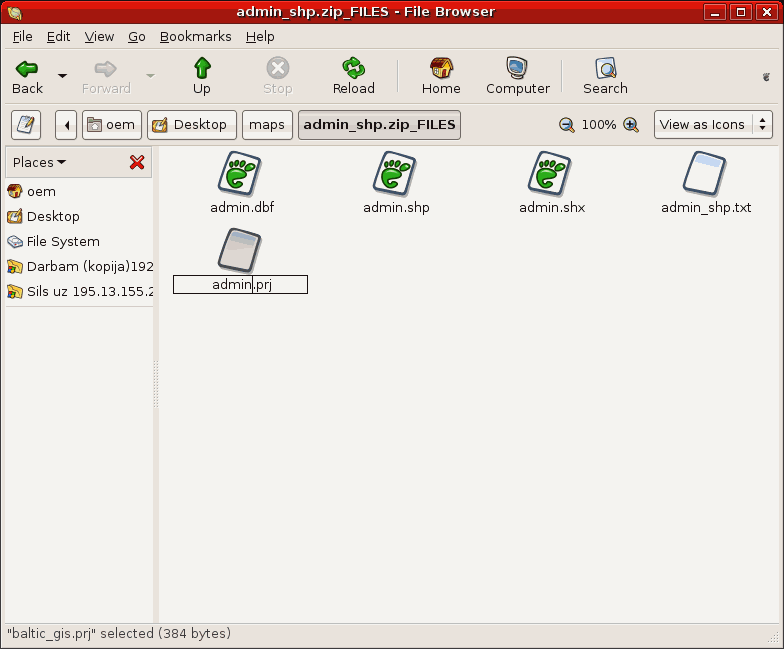
Task: Go up one folder level
Action: click(202, 76)
